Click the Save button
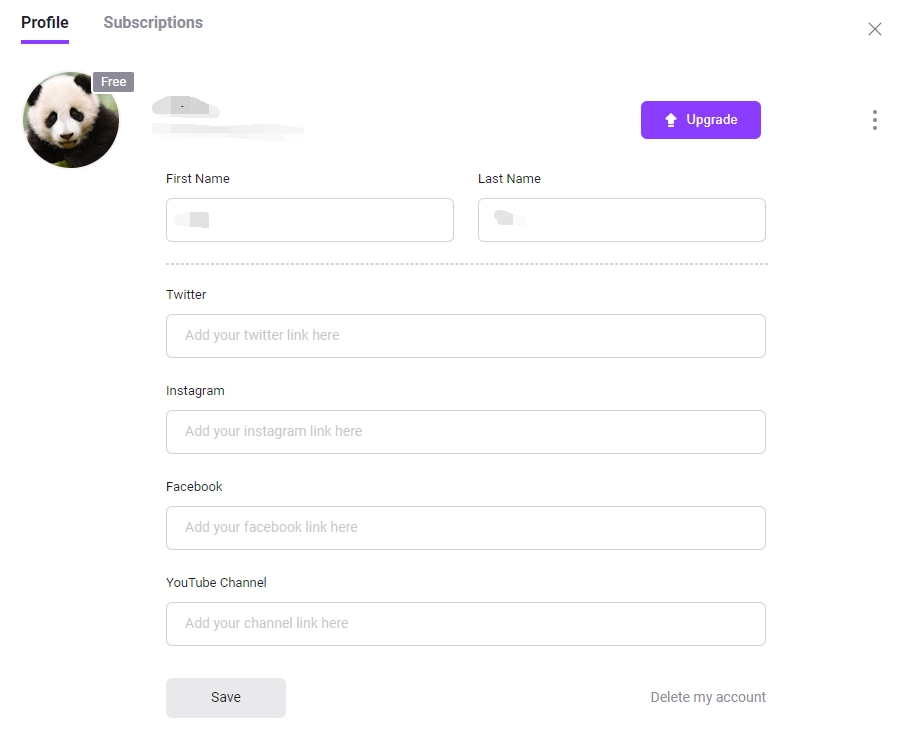 pyautogui.click(x=226, y=697)
